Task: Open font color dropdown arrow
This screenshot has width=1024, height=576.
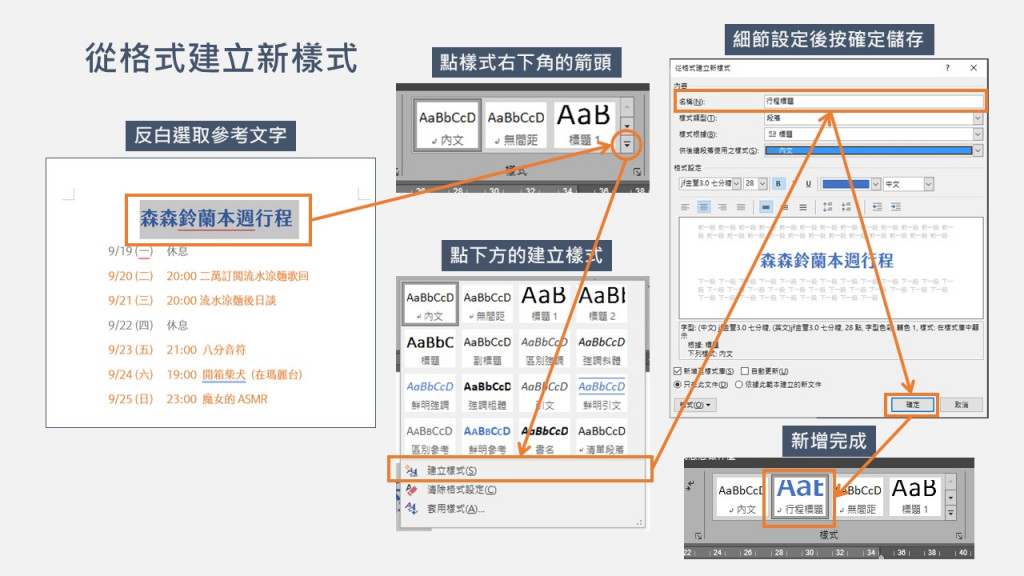Action: coord(875,184)
